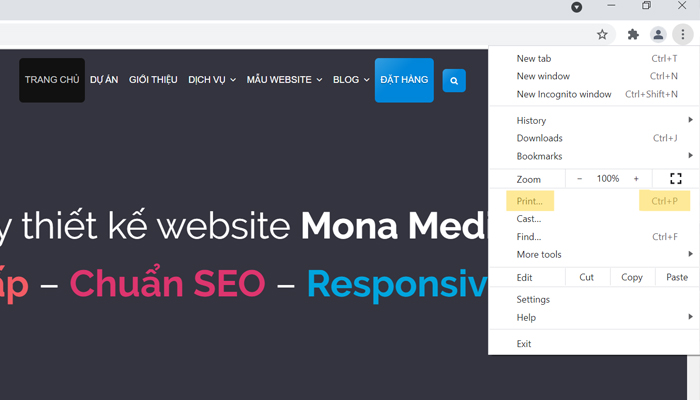Select New tab from the menu
700x400 pixels.
[594, 58]
